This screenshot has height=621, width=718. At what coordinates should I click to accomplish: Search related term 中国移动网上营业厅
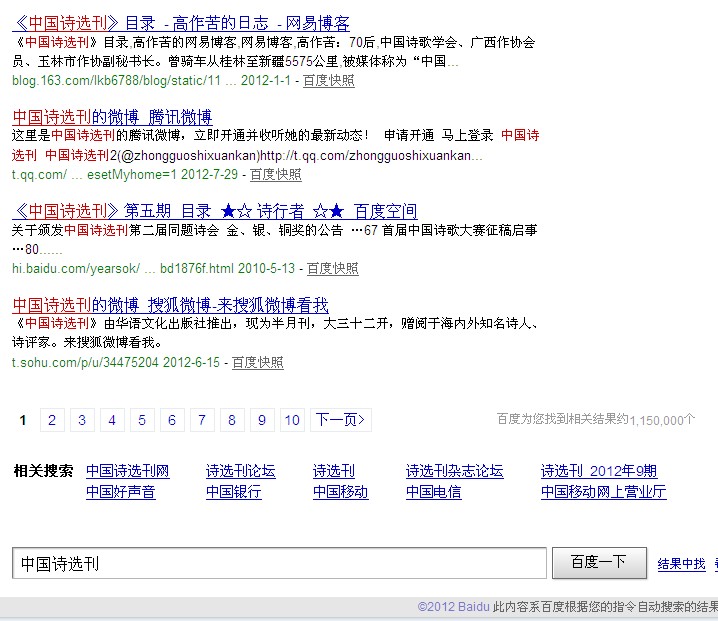(x=604, y=492)
